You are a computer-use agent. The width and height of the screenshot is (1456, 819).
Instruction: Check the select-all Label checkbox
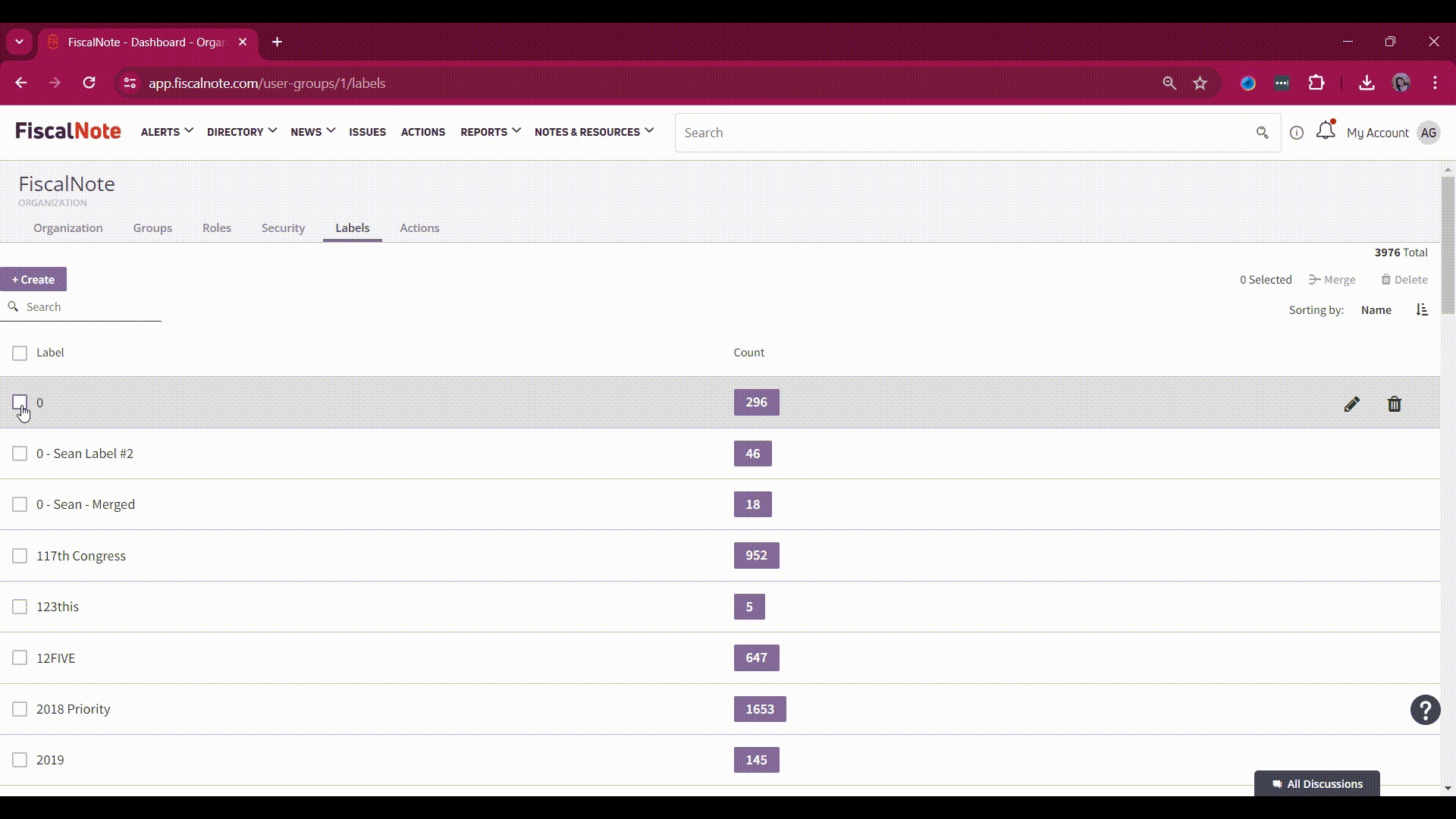pyautogui.click(x=20, y=353)
